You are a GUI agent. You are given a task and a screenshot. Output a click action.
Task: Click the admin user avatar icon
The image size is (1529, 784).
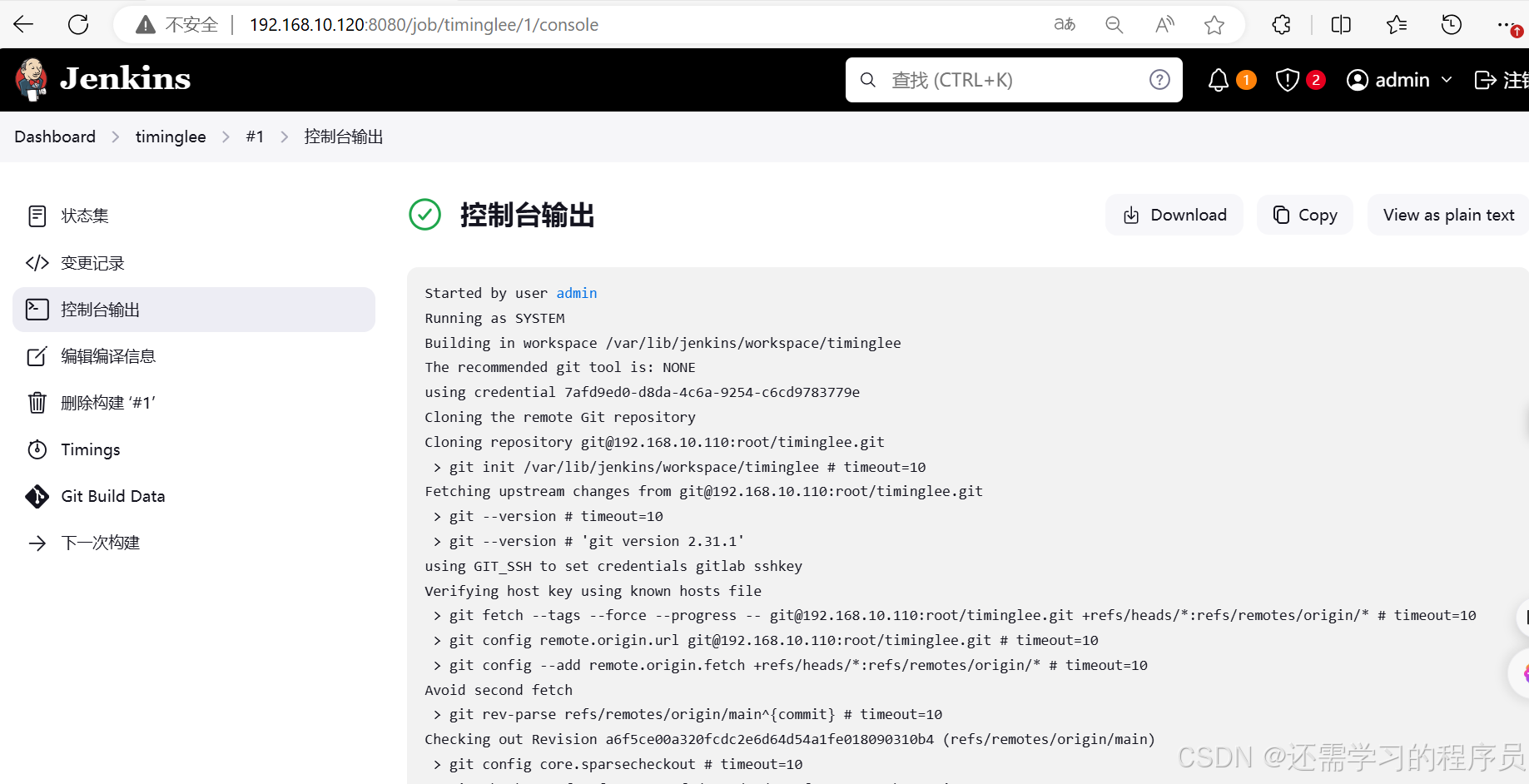[x=1358, y=80]
